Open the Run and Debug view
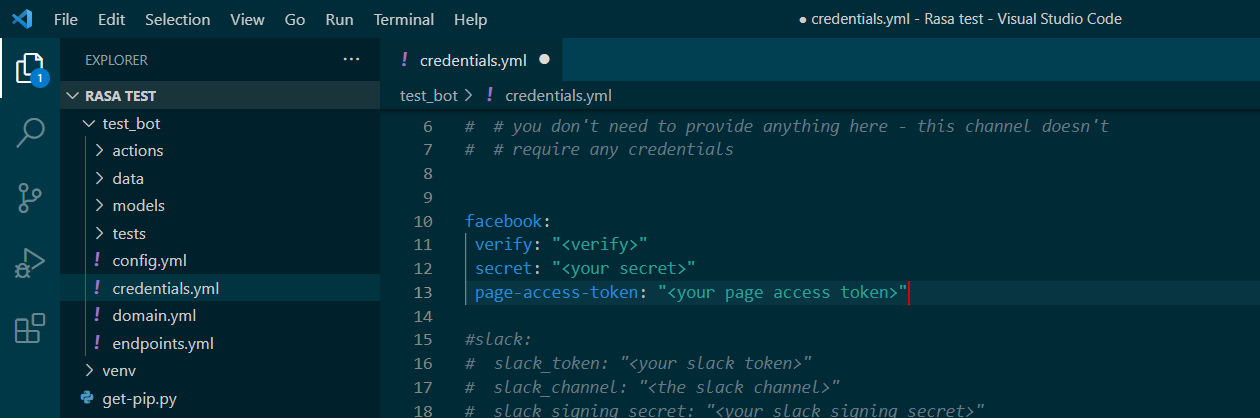 (x=30, y=262)
